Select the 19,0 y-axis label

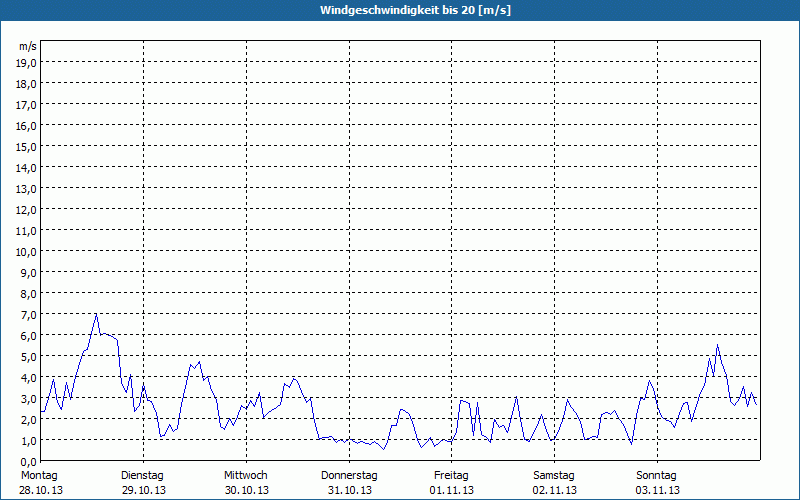point(27,63)
